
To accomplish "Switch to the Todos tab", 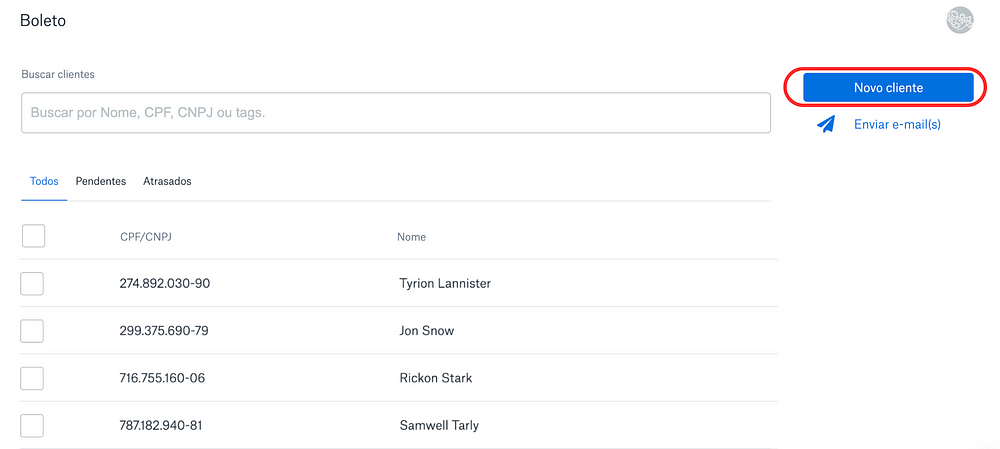I will pyautogui.click(x=44, y=181).
